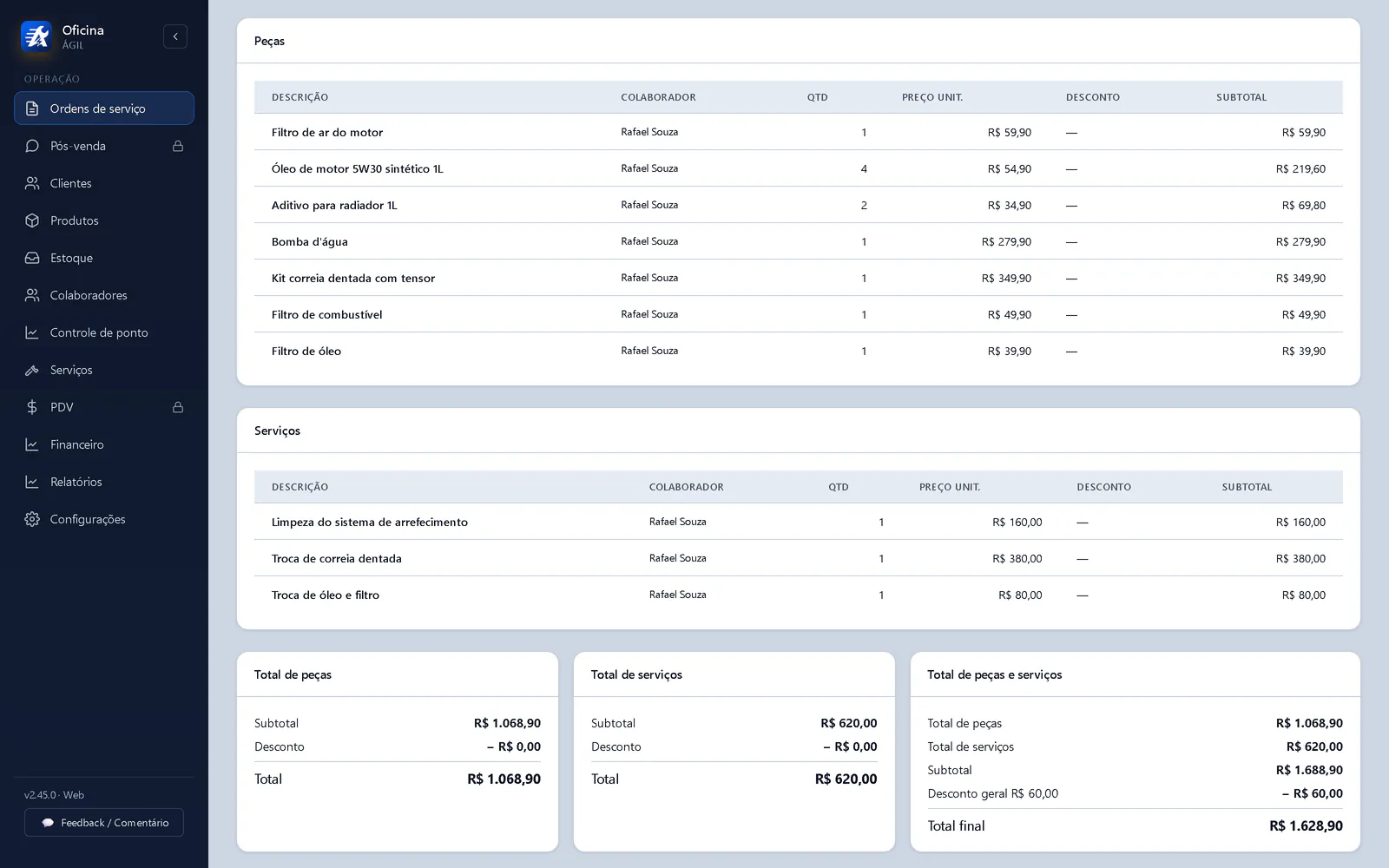This screenshot has width=1389, height=868.
Task: Click the lock icon next to Pós-venda
Action: point(178,146)
